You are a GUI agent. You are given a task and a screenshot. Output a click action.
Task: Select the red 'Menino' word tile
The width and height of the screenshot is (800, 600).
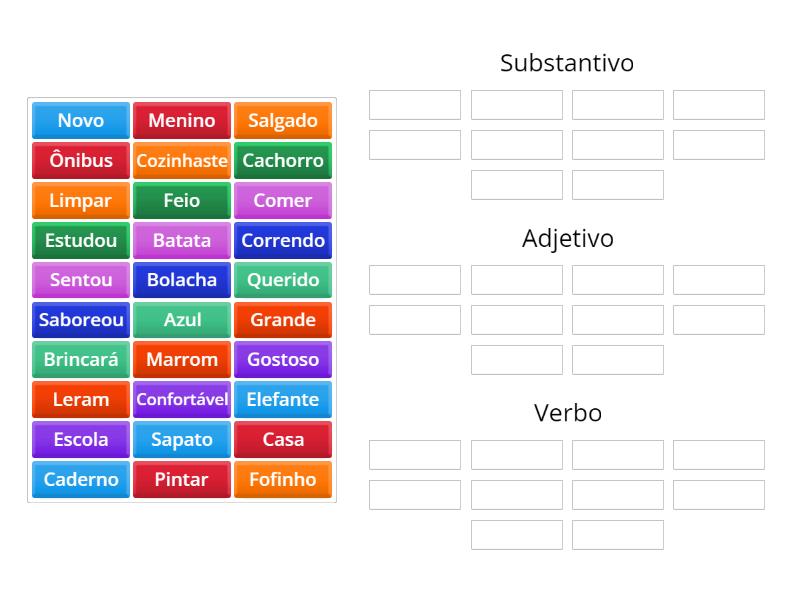(182, 121)
